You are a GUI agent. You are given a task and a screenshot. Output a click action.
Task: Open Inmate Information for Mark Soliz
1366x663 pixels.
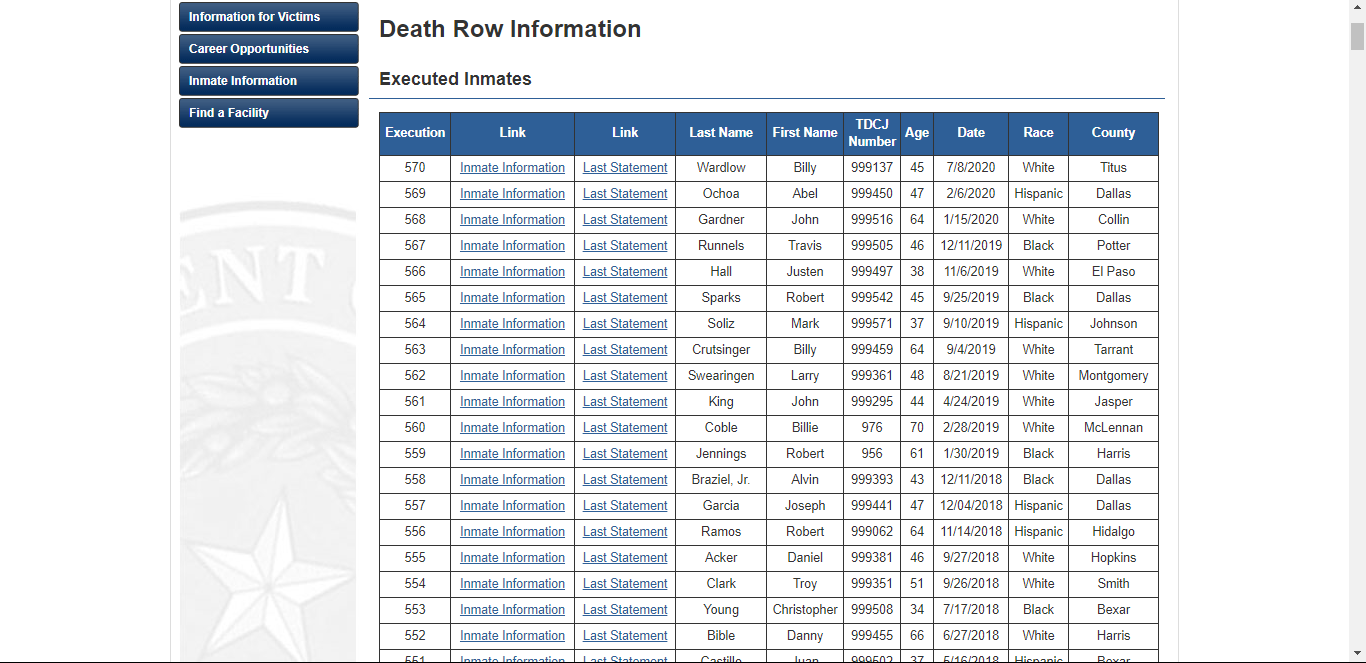(512, 324)
